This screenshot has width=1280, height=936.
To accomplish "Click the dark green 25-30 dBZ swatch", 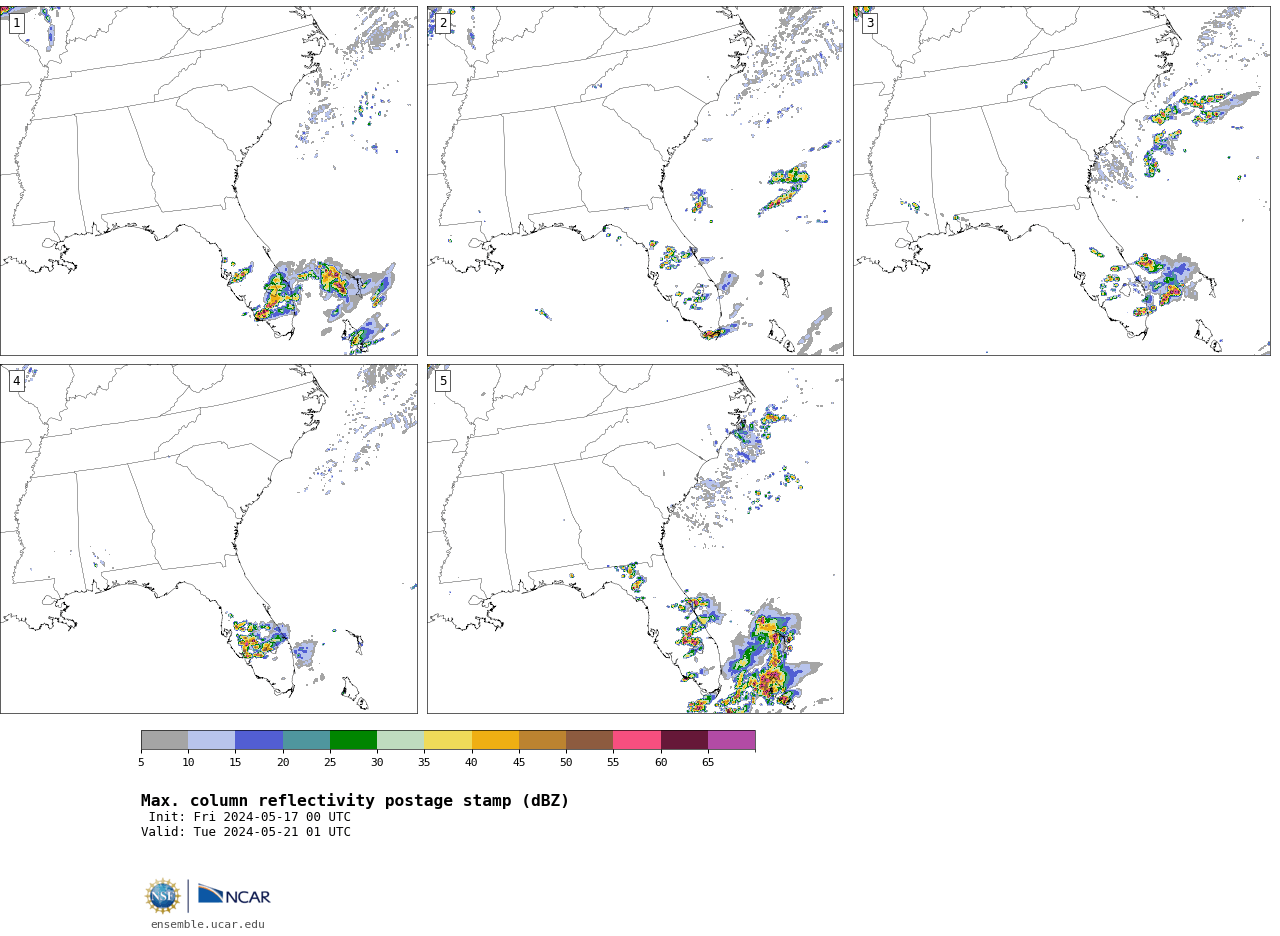I will [x=353, y=740].
